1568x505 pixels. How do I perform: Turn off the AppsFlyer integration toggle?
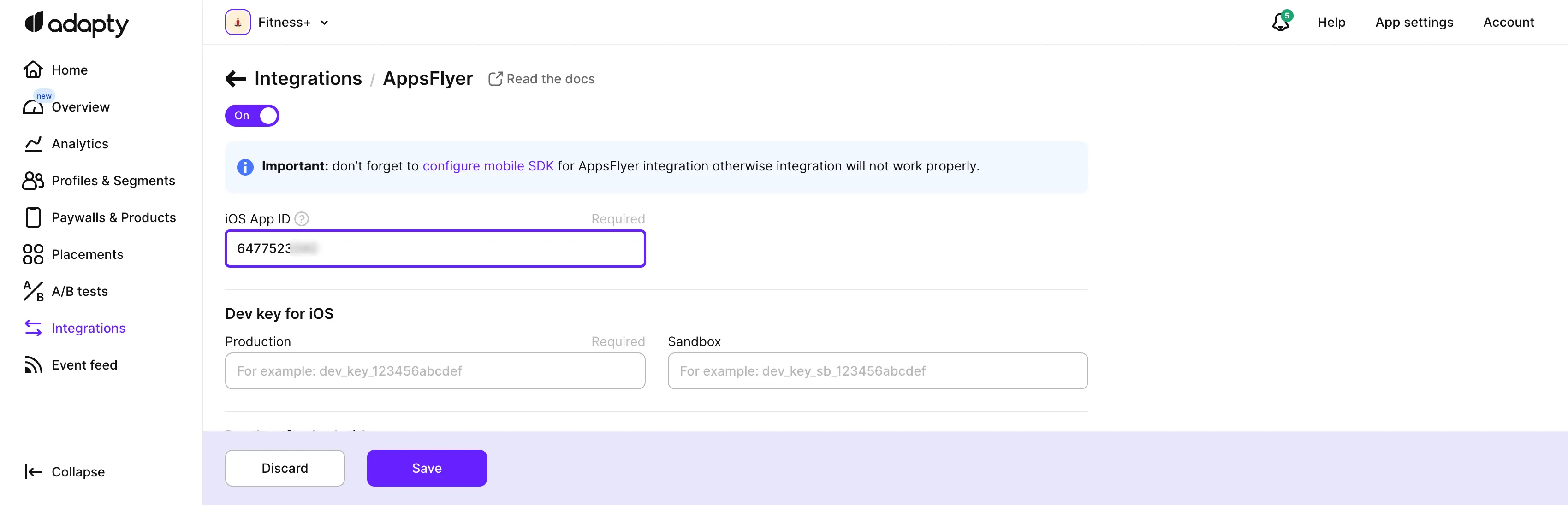pos(252,116)
